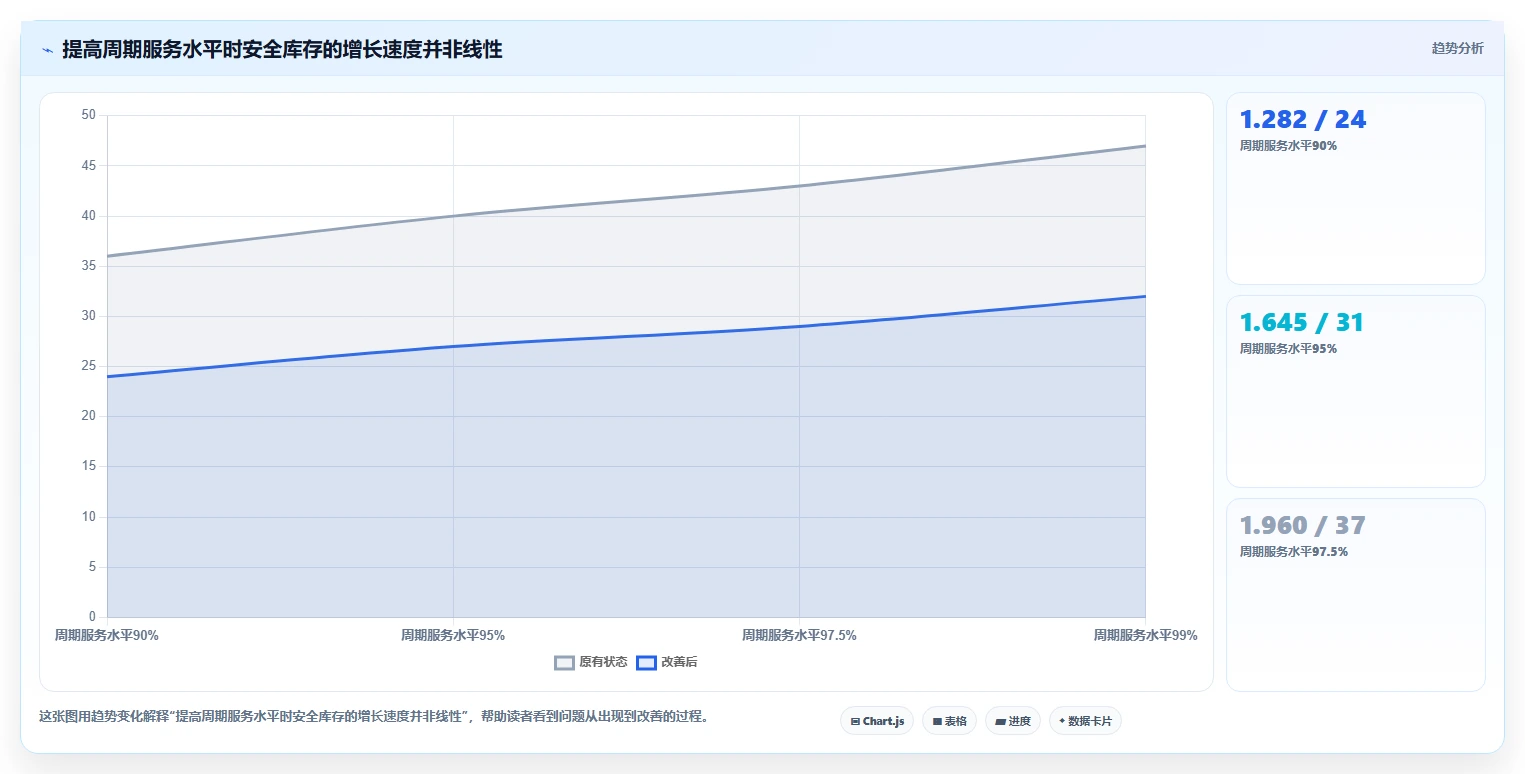The width and height of the screenshot is (1525, 774).
Task: Click the Chart.js tag button
Action: coord(877,721)
